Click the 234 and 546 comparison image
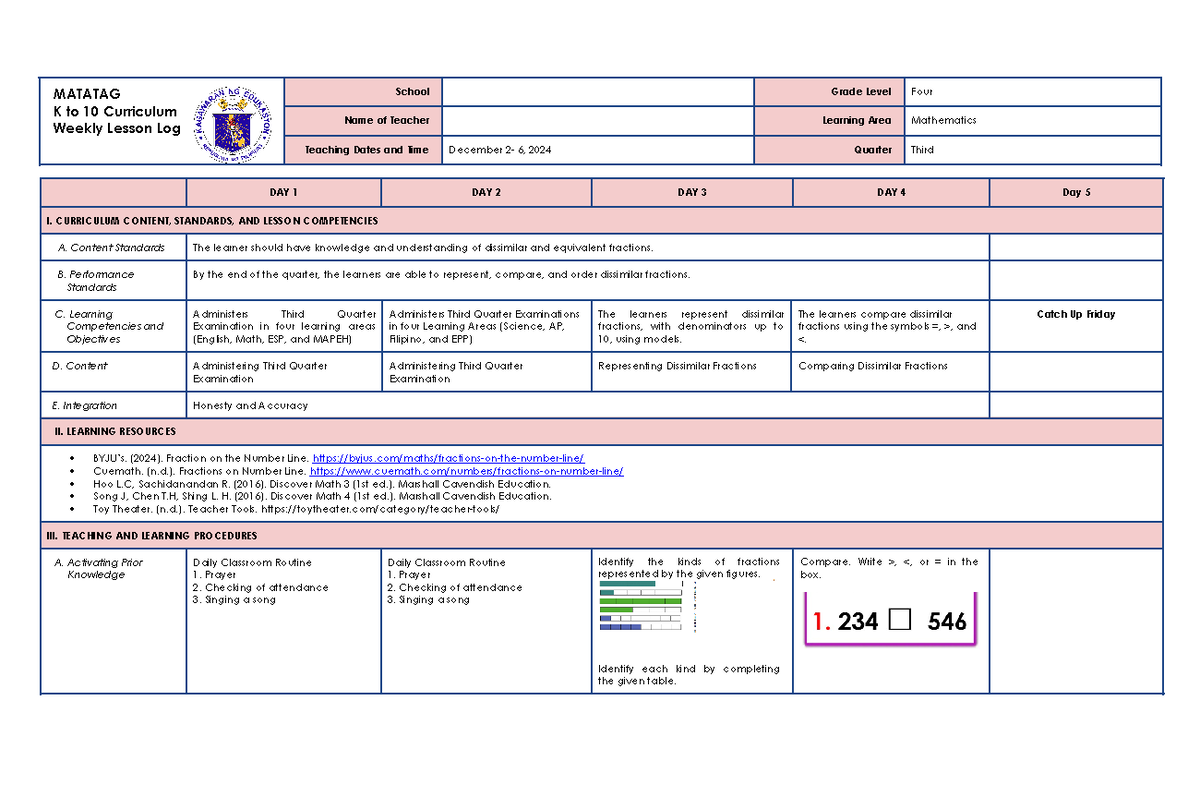Viewport: 1200px width, 785px height. [889, 620]
